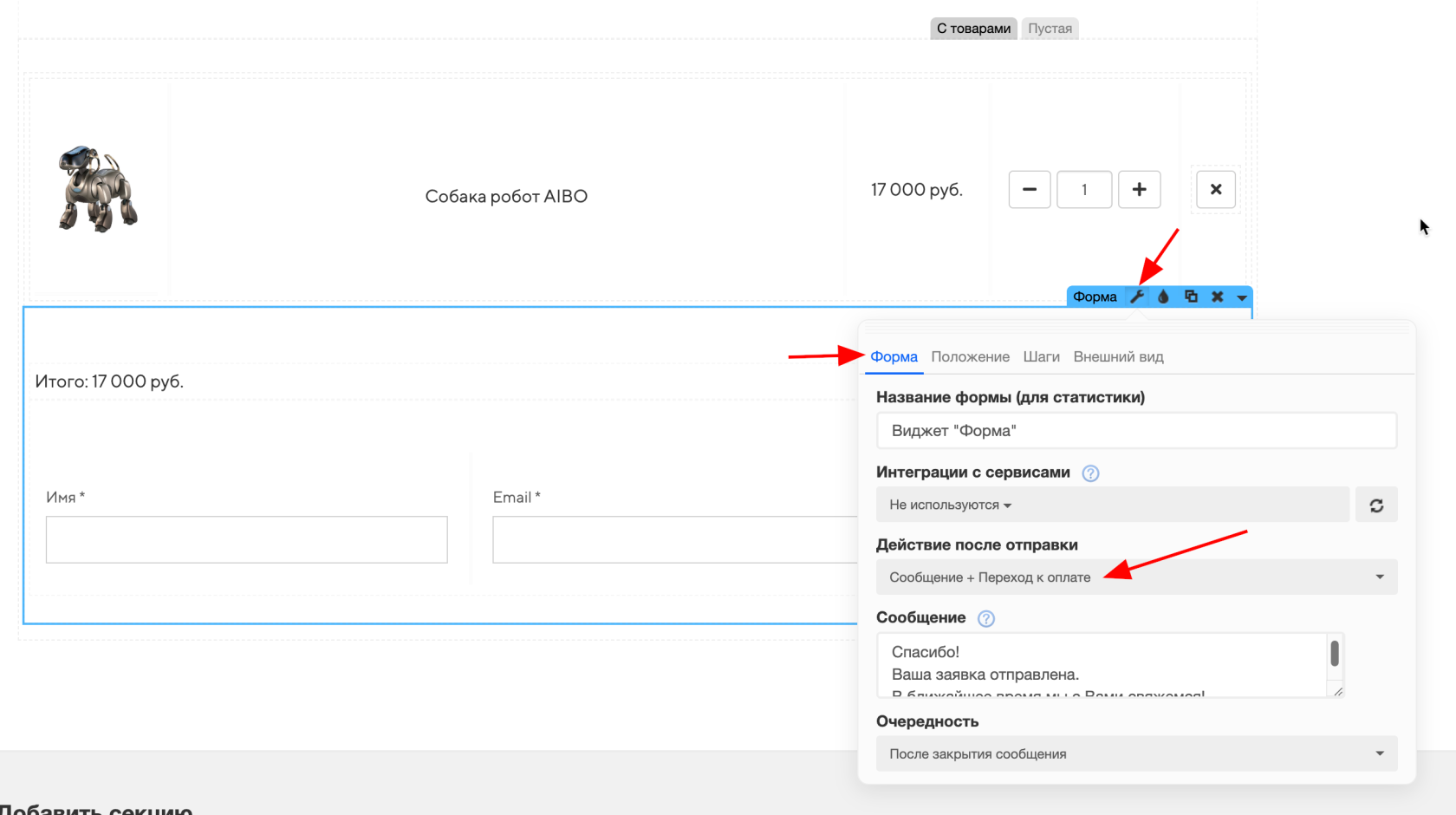Open the Внешний вид tab
Screen dimensions: 1456x815
[1118, 357]
